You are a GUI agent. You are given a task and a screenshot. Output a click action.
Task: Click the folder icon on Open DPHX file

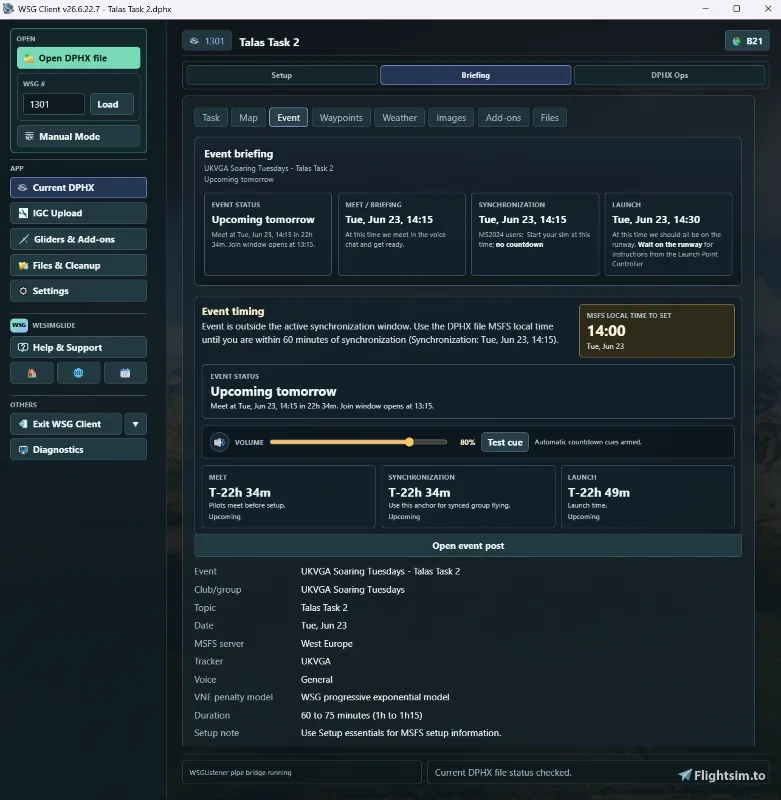pos(29,58)
